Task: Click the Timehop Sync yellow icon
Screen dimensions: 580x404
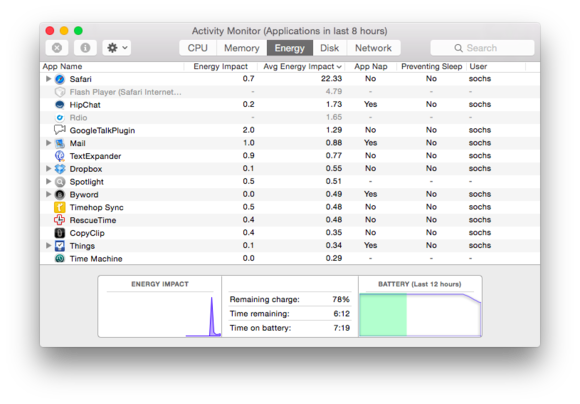Action: (x=60, y=207)
